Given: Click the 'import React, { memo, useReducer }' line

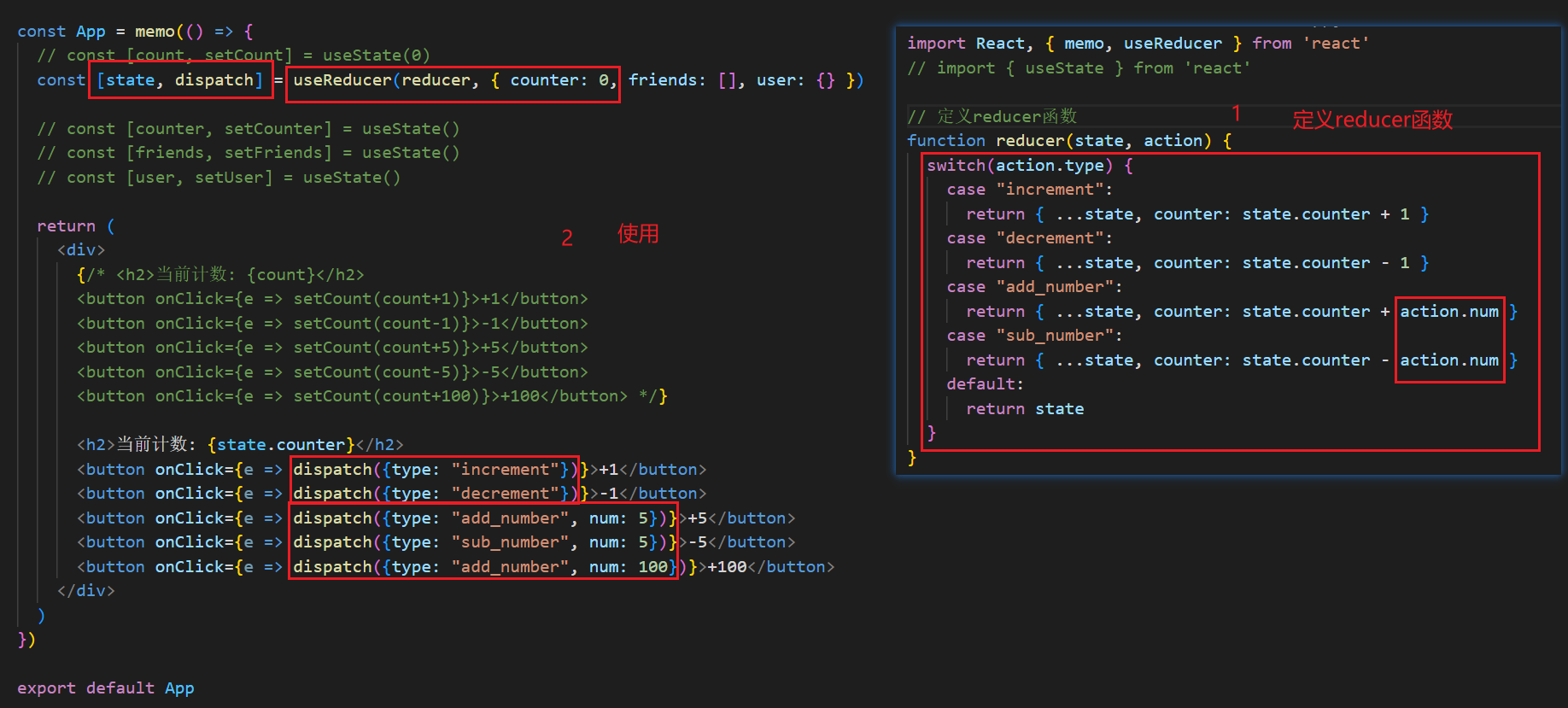Looking at the screenshot, I should click(x=1138, y=44).
